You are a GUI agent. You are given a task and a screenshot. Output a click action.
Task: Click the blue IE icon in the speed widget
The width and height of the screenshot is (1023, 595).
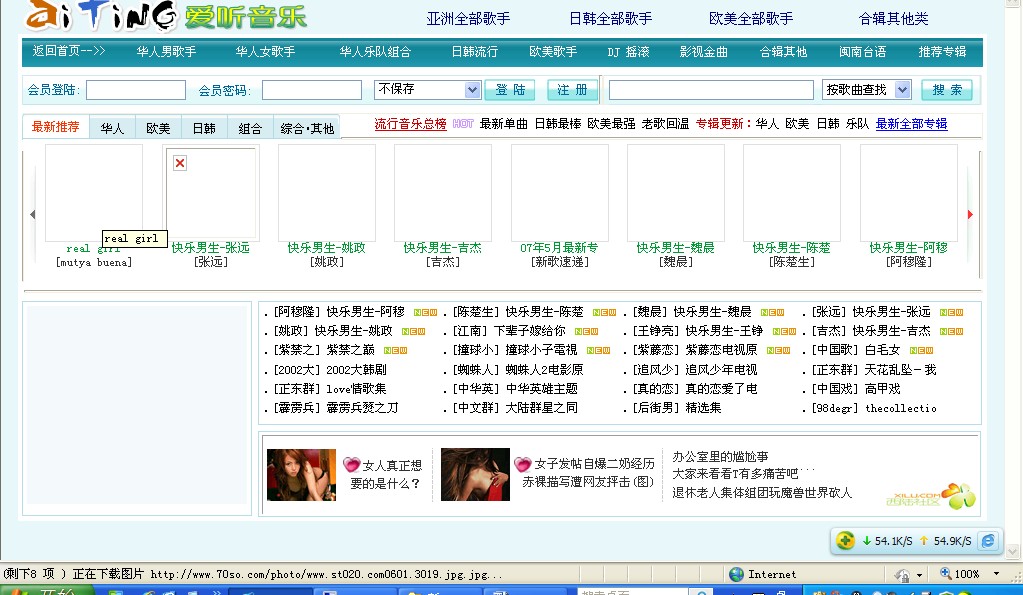click(988, 541)
